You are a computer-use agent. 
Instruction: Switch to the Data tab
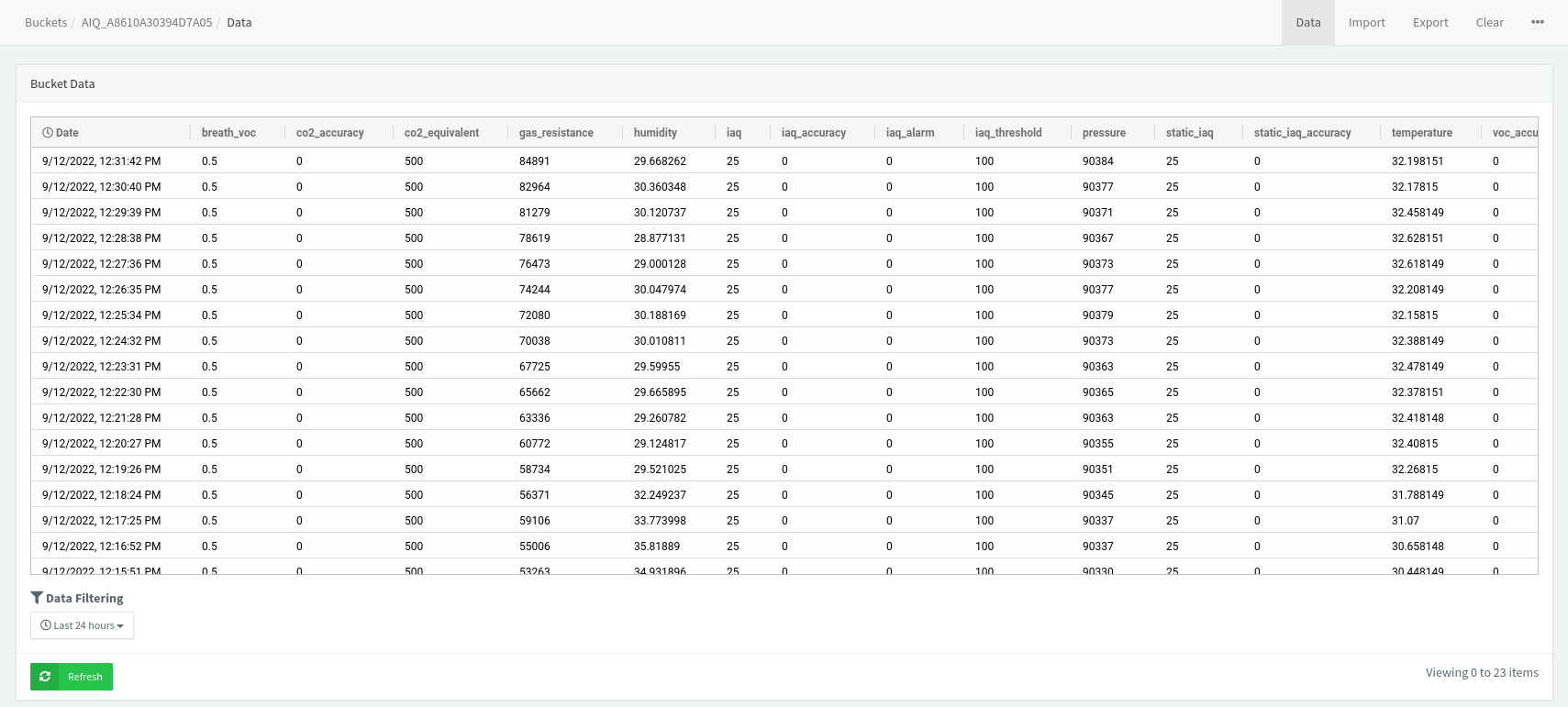pyautogui.click(x=1307, y=22)
